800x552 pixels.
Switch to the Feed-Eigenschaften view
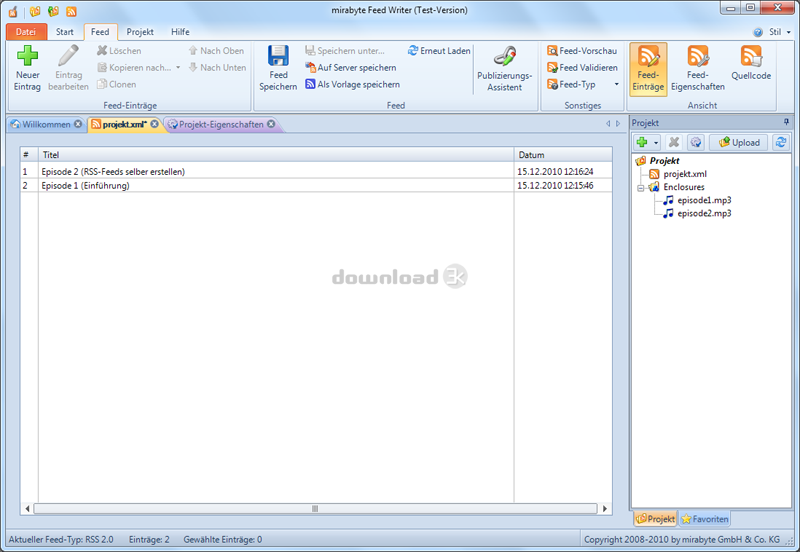[x=697, y=69]
